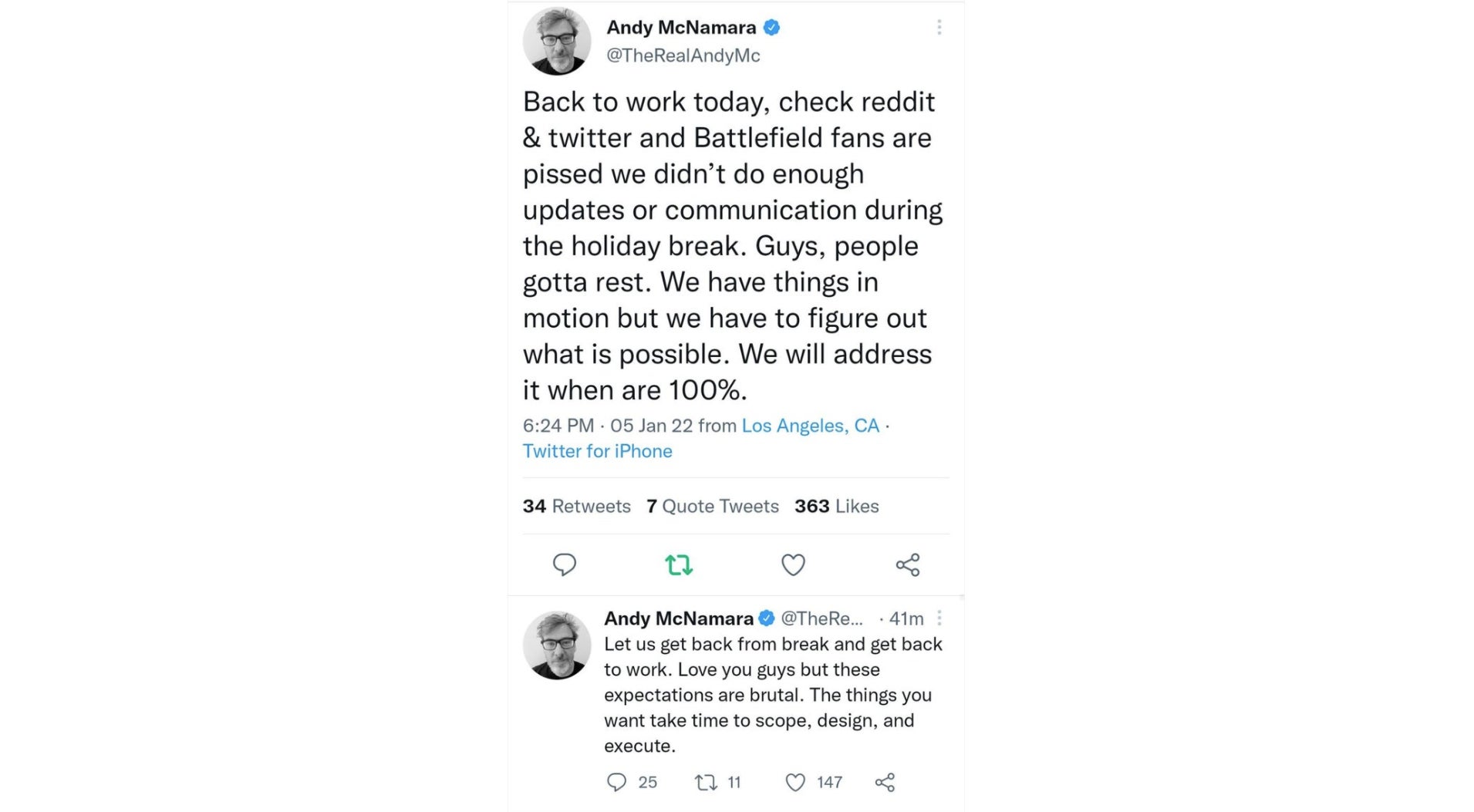Open the three-dot menu on reply tweet
This screenshot has height=812, width=1474.
[939, 618]
